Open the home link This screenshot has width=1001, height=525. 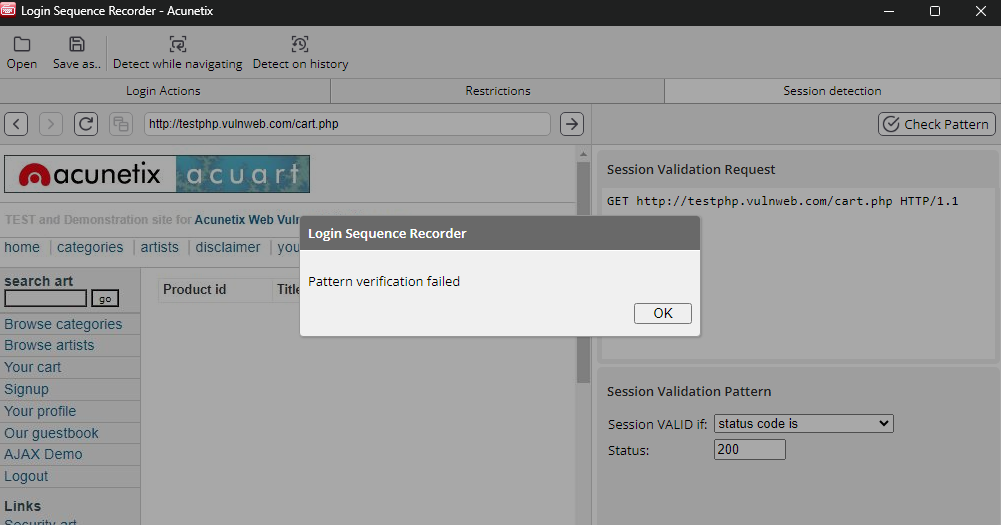22,247
